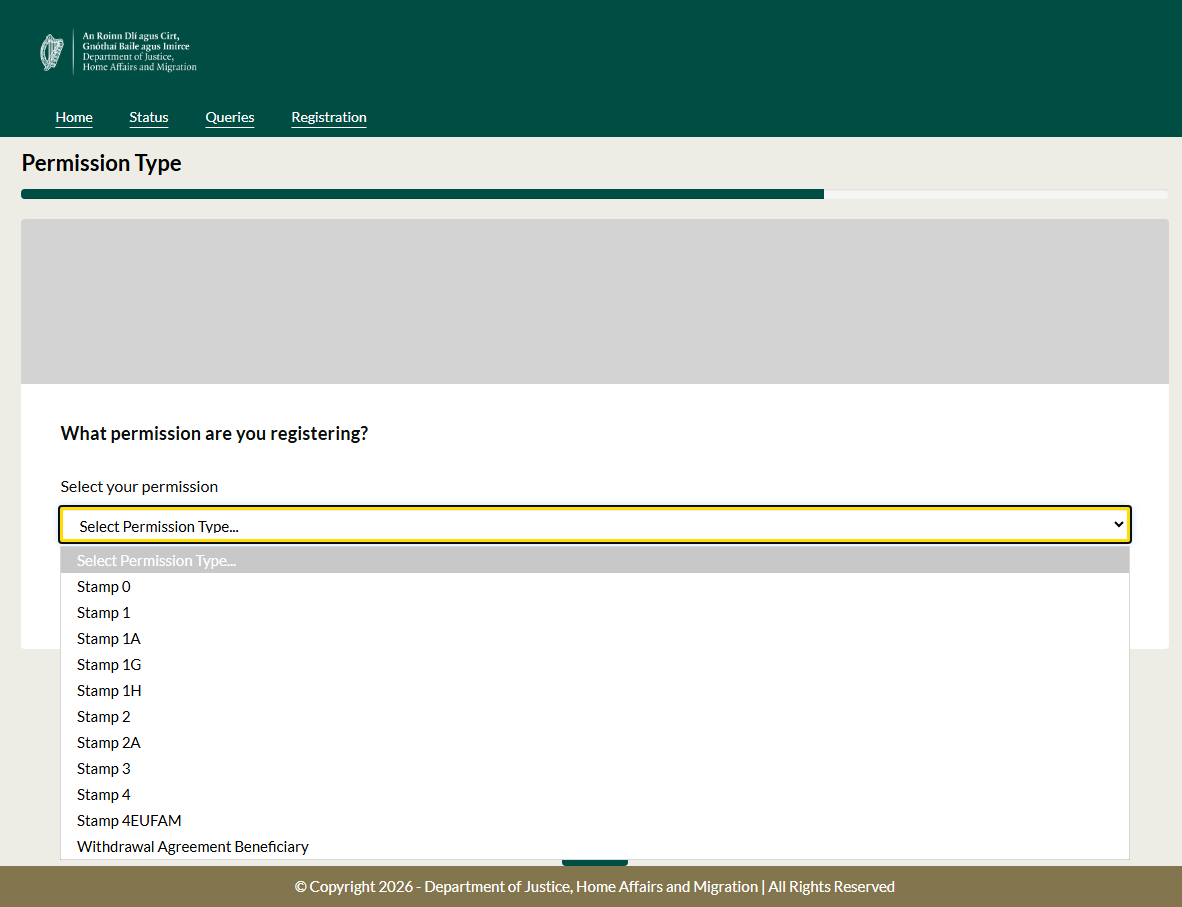
Task: Open the Home navigation link
Action: click(x=74, y=117)
